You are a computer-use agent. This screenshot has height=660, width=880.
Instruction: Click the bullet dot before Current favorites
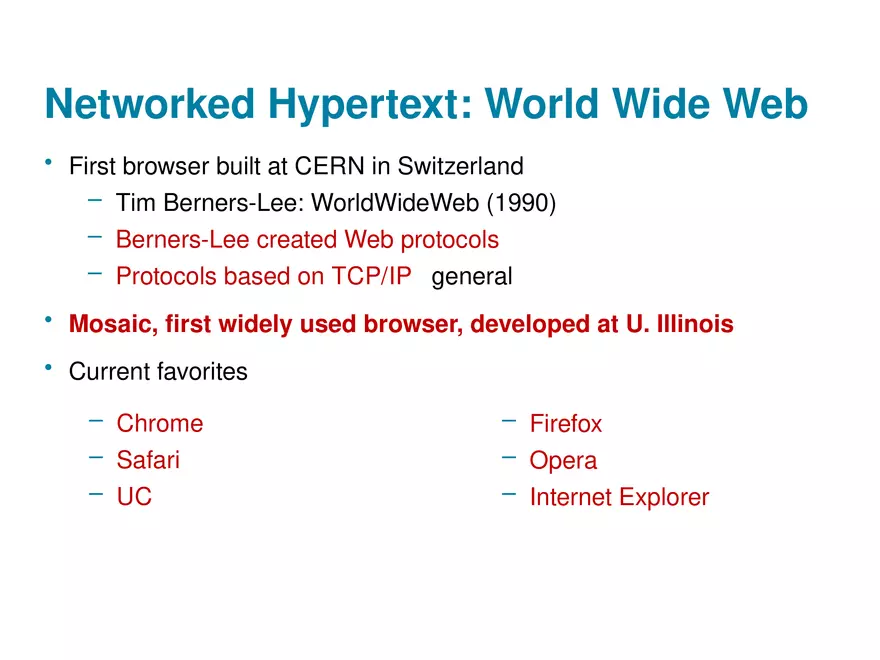[x=47, y=368]
